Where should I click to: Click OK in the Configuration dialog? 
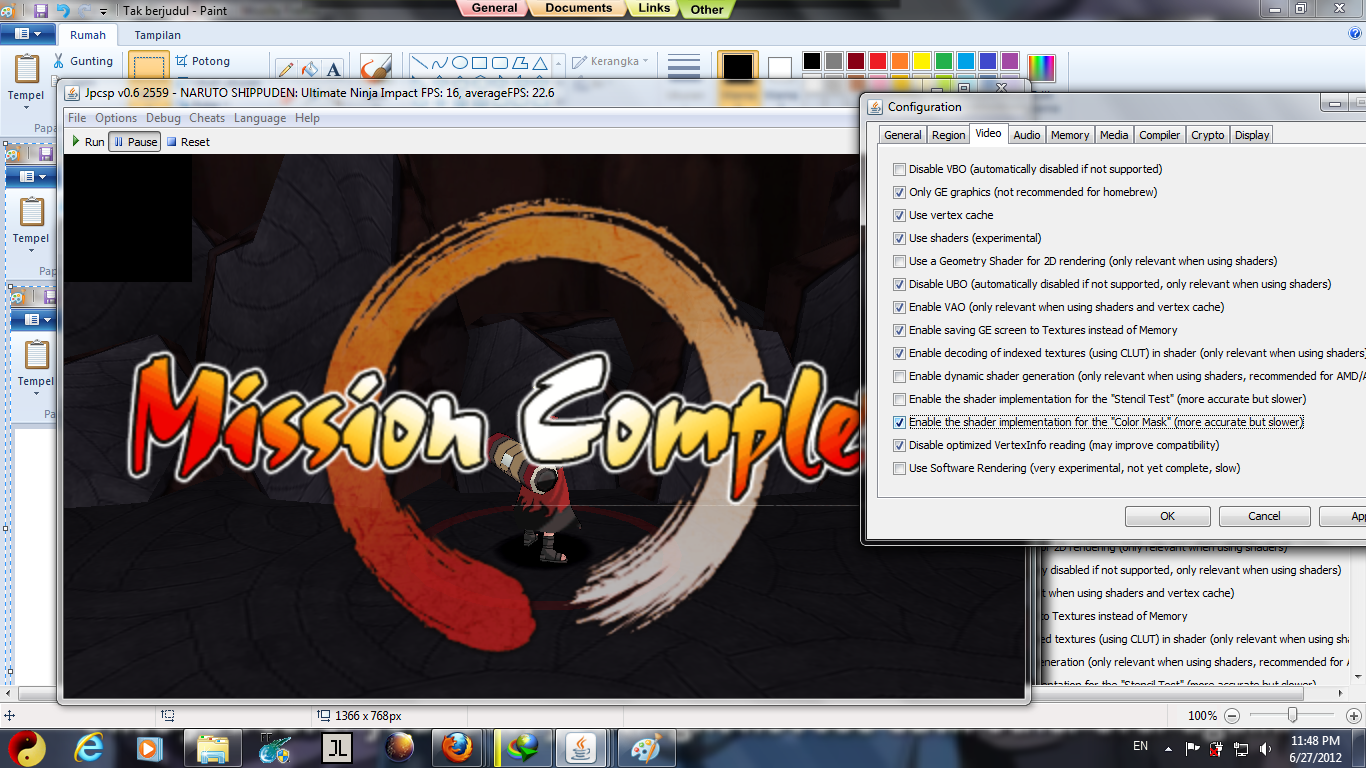coord(1167,516)
